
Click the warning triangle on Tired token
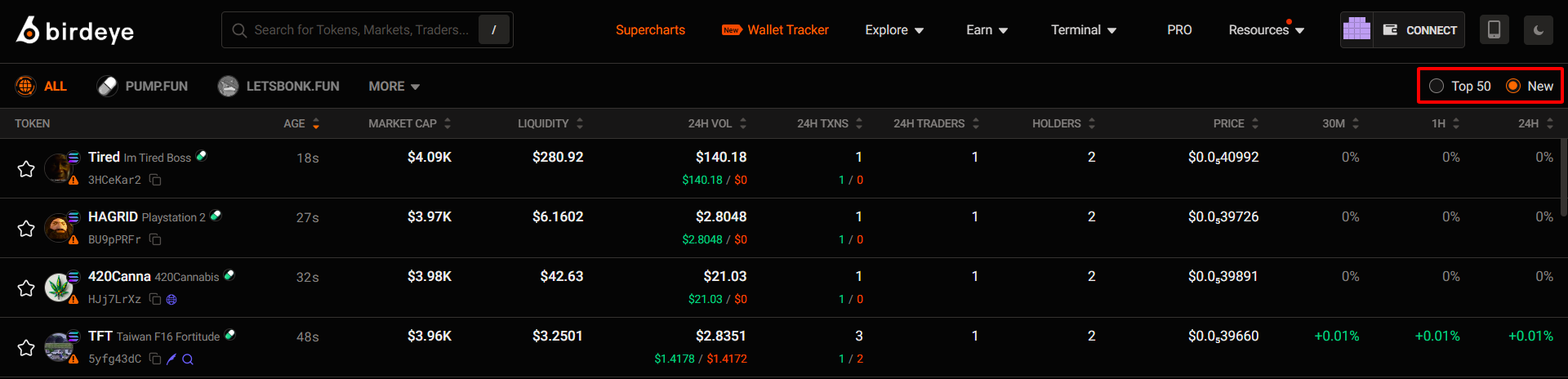pyautogui.click(x=73, y=180)
